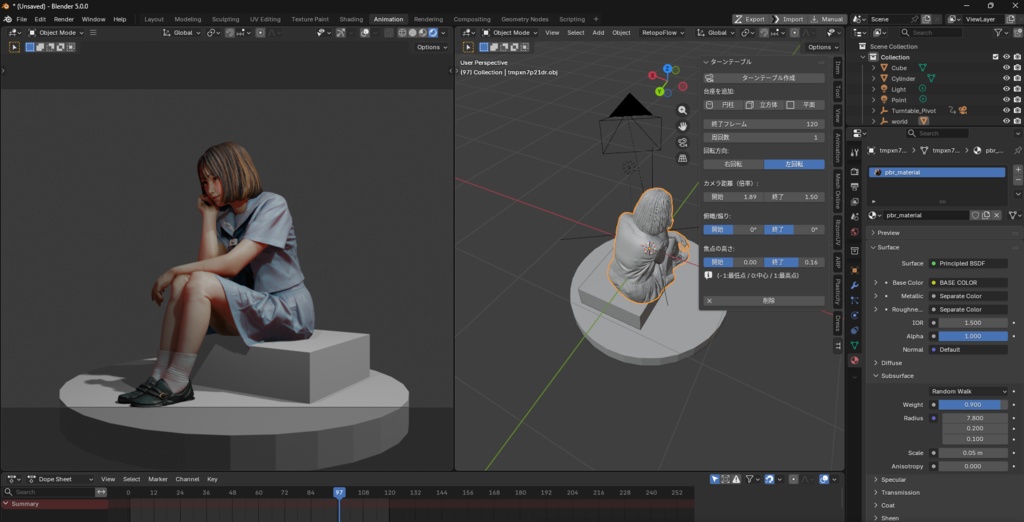1024x522 pixels.
Task: Switch perspective/orthographic grid gizmo icon
Action: click(x=682, y=158)
